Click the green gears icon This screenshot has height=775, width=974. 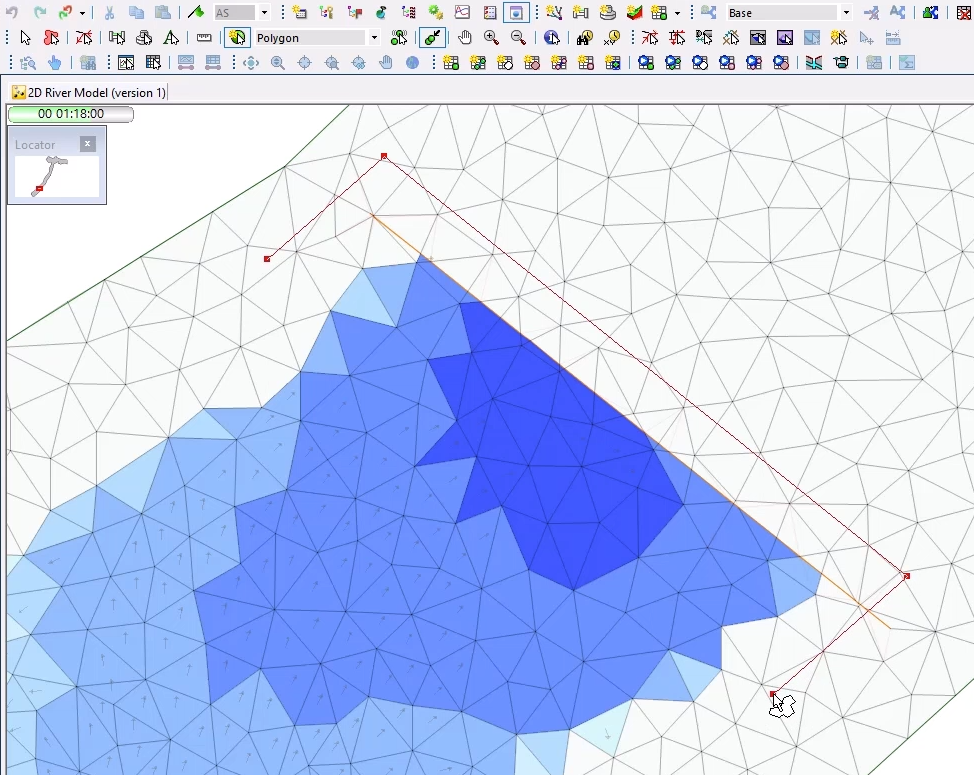[435, 12]
